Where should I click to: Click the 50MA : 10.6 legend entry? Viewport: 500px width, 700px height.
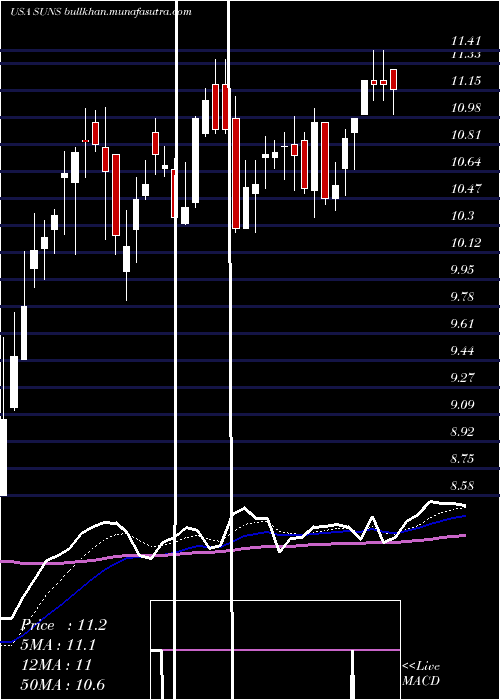coord(63,684)
